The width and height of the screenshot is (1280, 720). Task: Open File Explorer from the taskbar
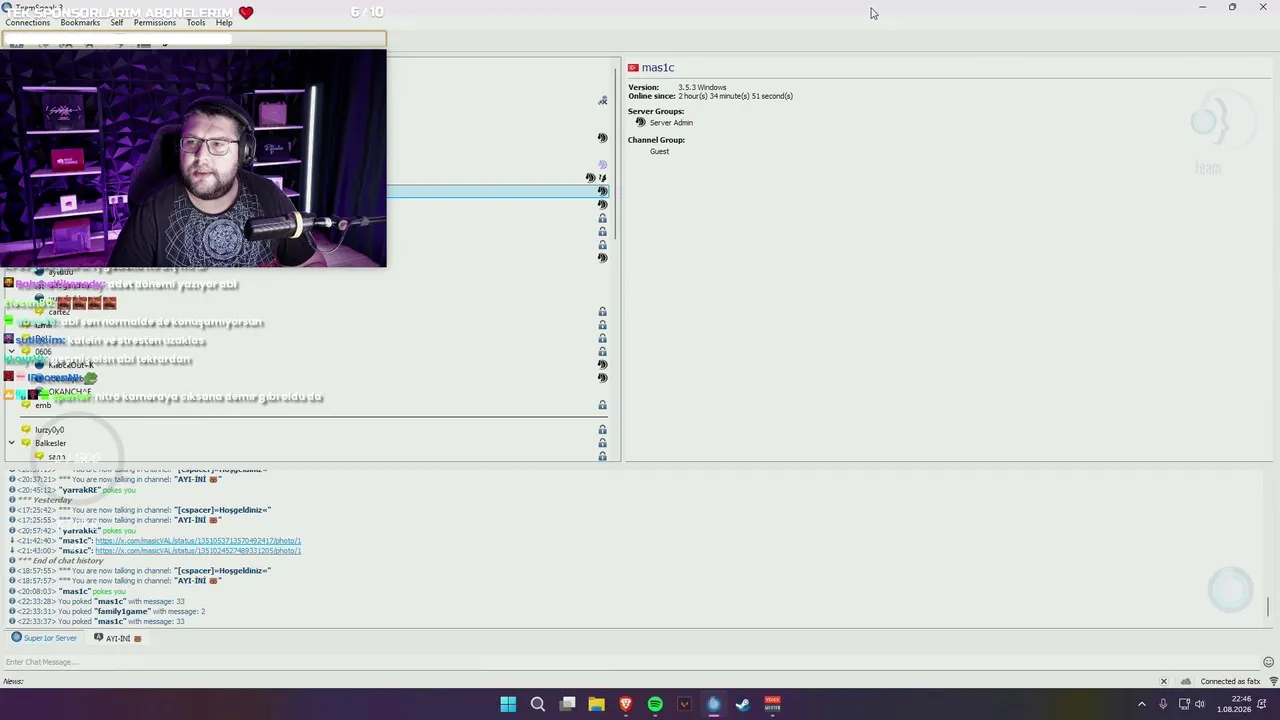click(597, 705)
